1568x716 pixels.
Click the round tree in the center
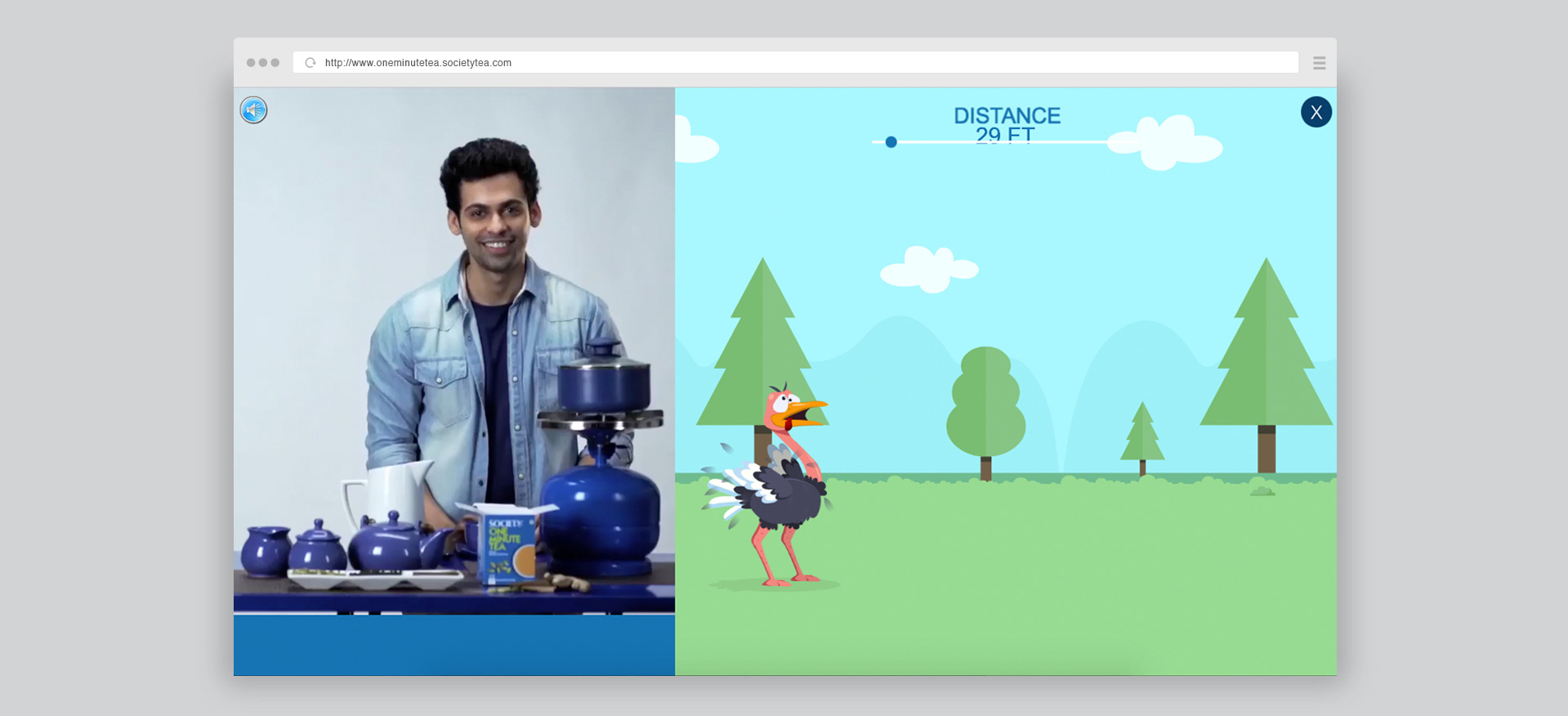(985, 405)
